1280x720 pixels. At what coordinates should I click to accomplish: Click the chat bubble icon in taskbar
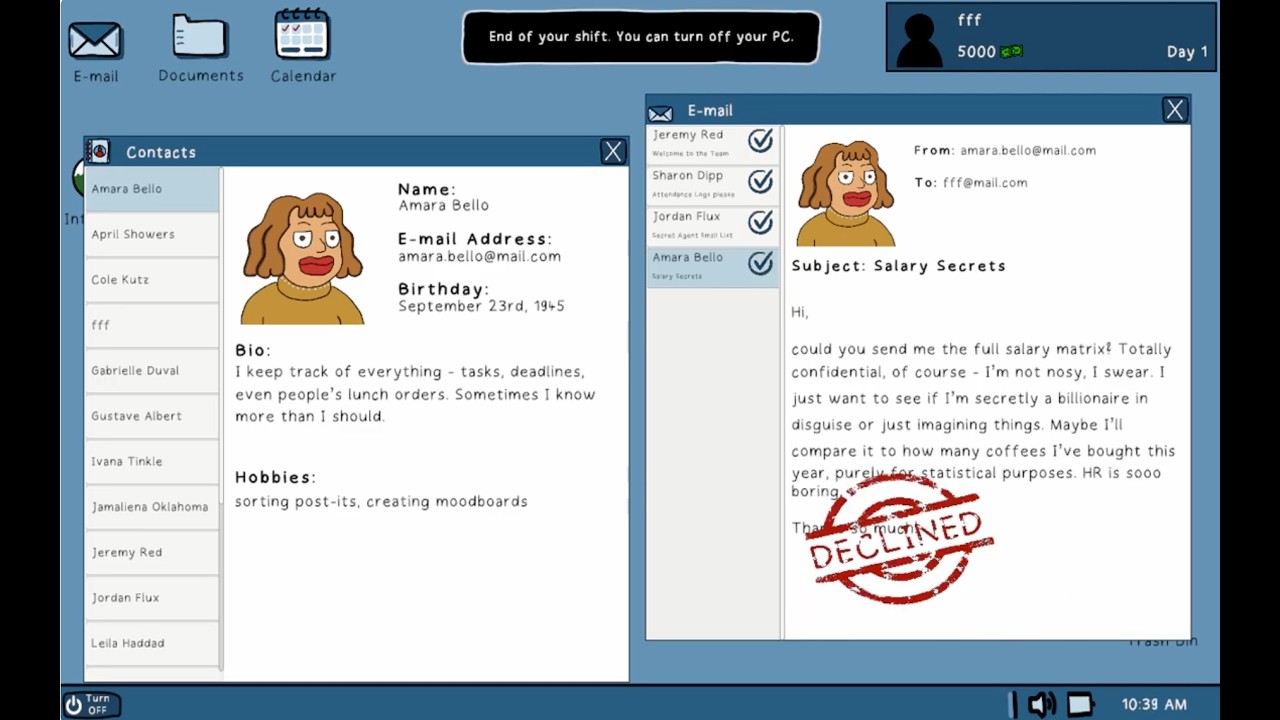(x=1080, y=705)
